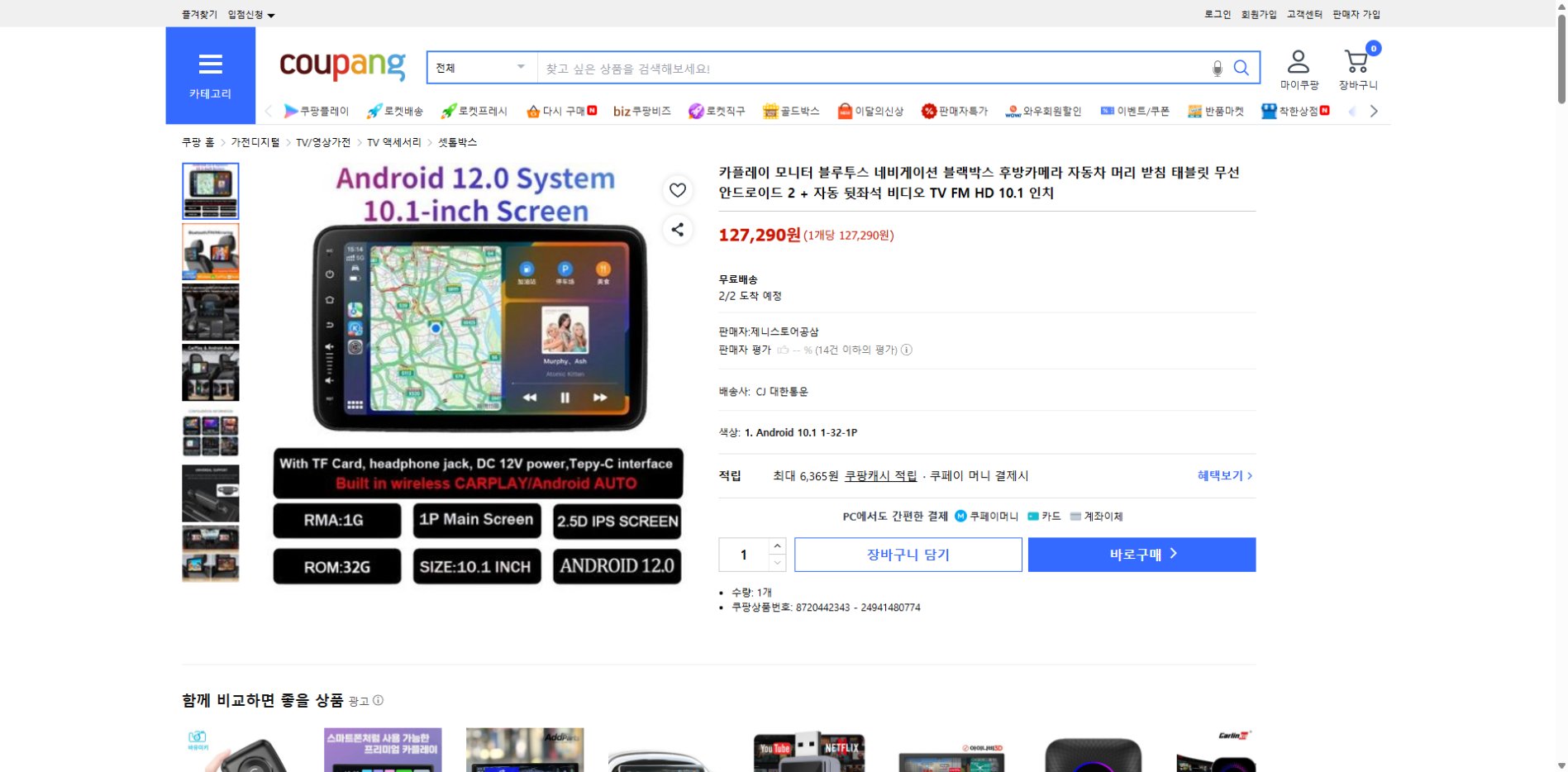The height and width of the screenshot is (772, 1568).
Task: Select the second product thumbnail
Action: point(210,250)
